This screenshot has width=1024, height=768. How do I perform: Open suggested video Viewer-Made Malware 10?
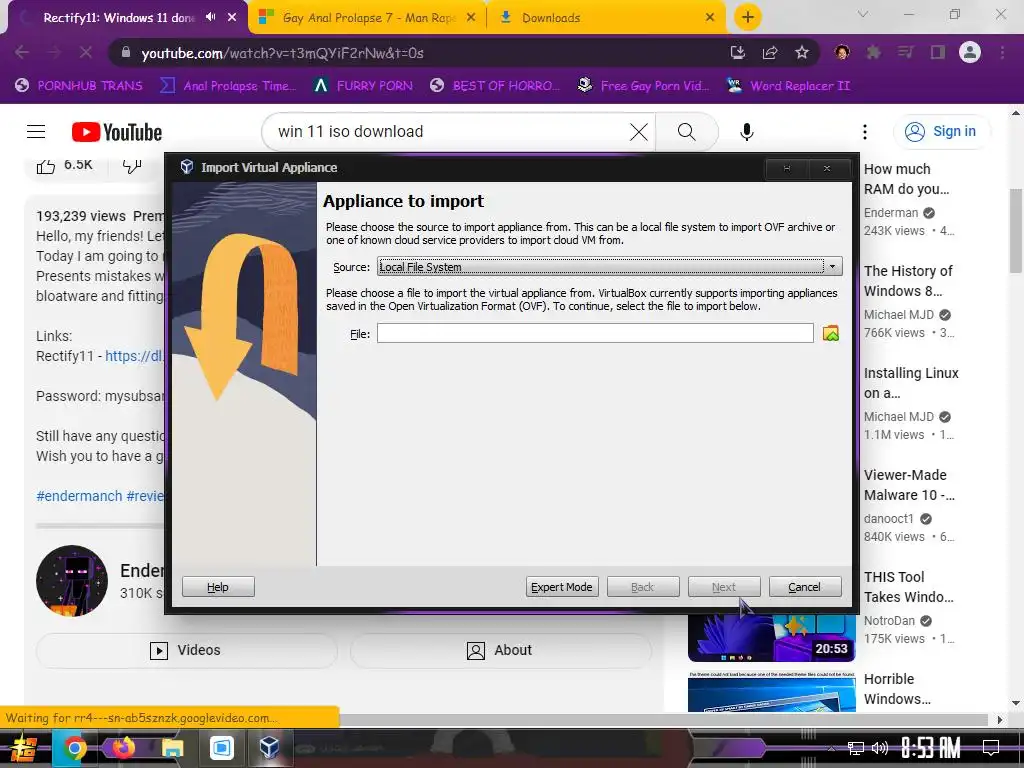click(909, 485)
